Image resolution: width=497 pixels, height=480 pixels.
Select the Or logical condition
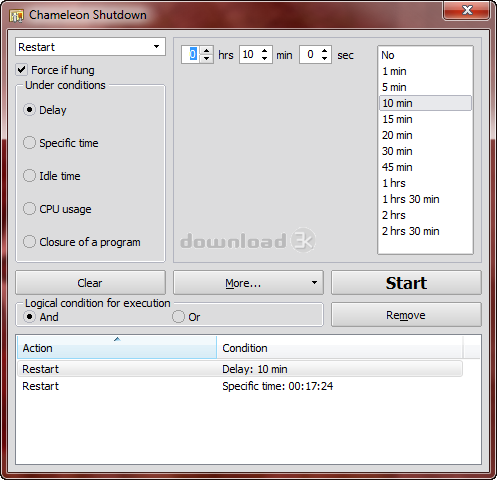178,317
